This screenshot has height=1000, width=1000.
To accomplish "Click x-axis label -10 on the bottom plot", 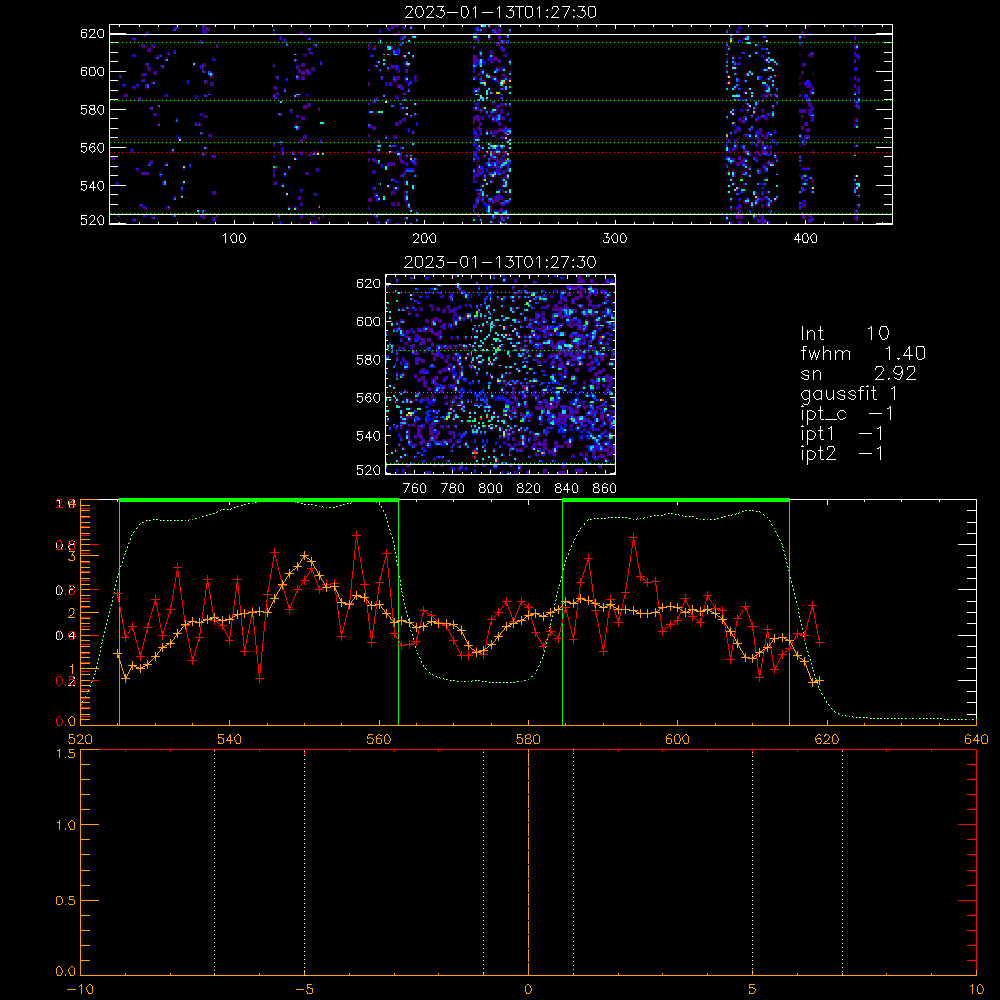I will 80,990.
